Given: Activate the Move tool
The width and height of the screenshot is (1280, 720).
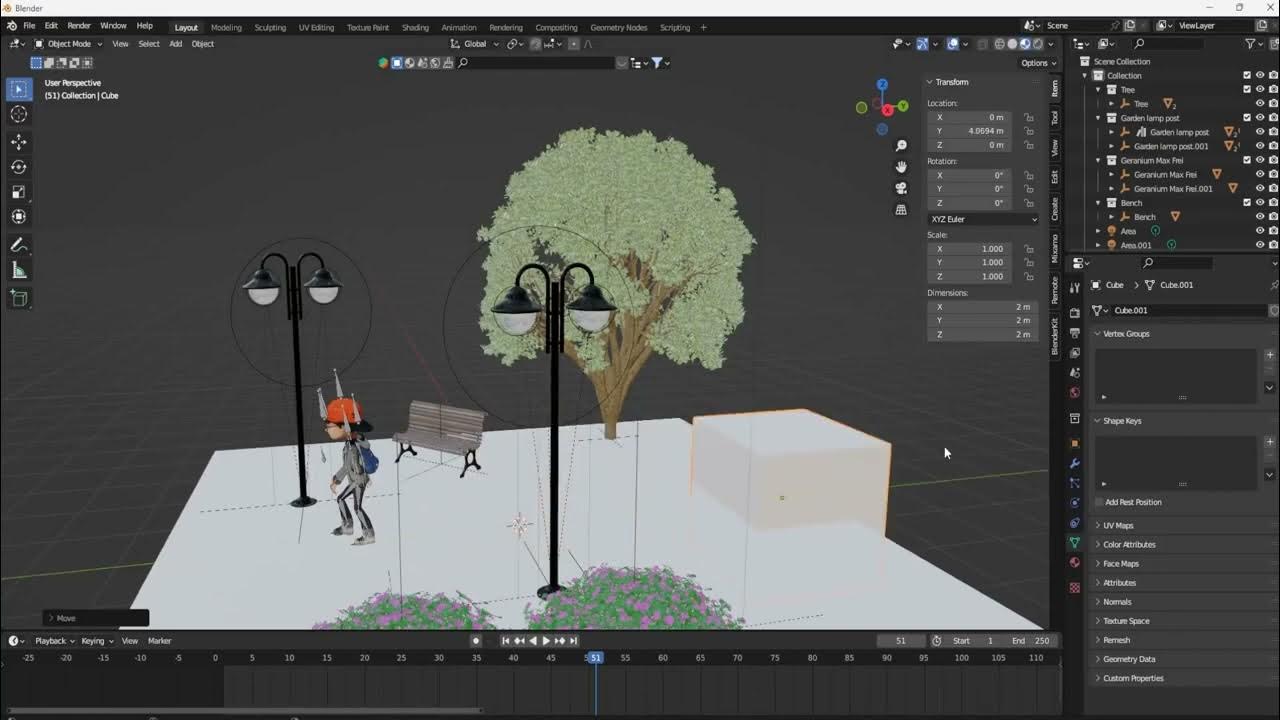Looking at the screenshot, I should (18, 142).
